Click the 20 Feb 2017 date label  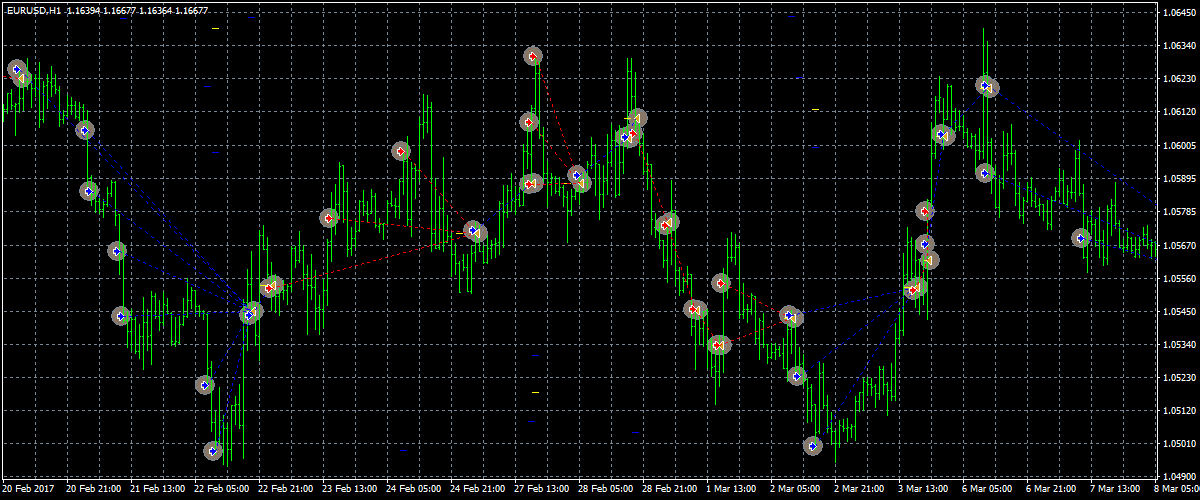point(27,490)
